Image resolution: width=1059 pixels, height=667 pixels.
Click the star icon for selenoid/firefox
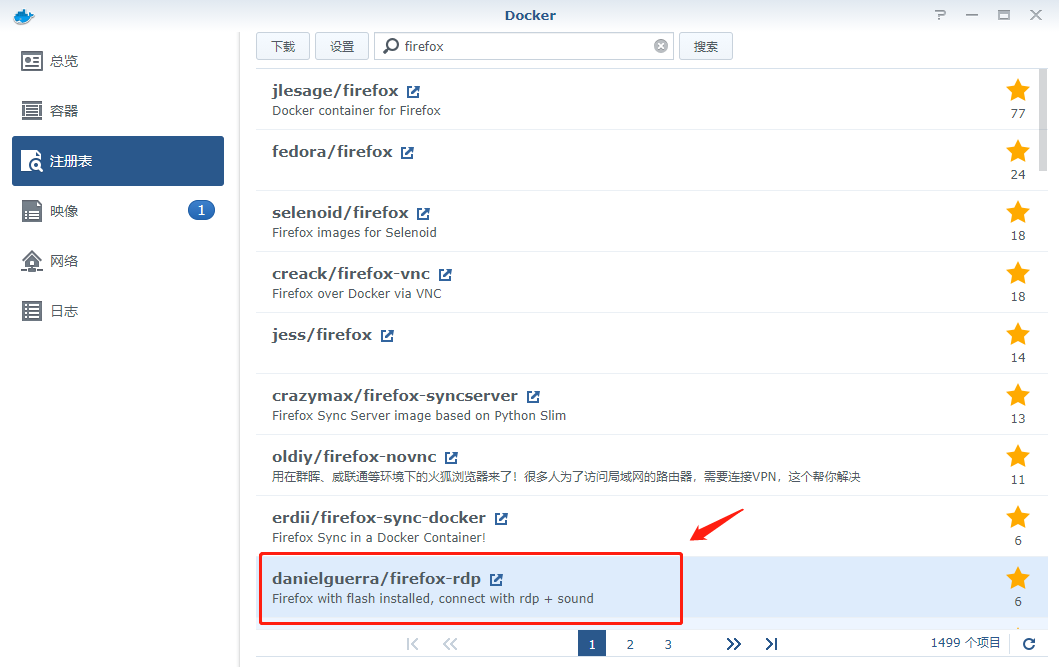coord(1018,212)
